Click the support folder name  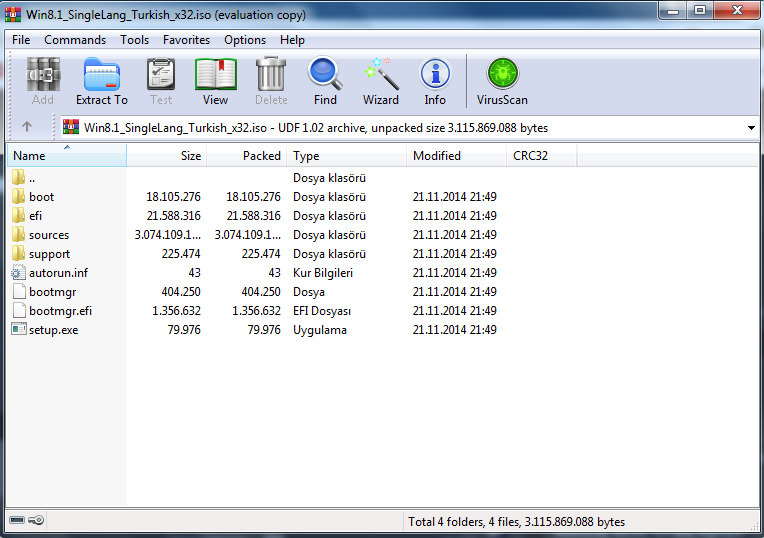pos(49,254)
